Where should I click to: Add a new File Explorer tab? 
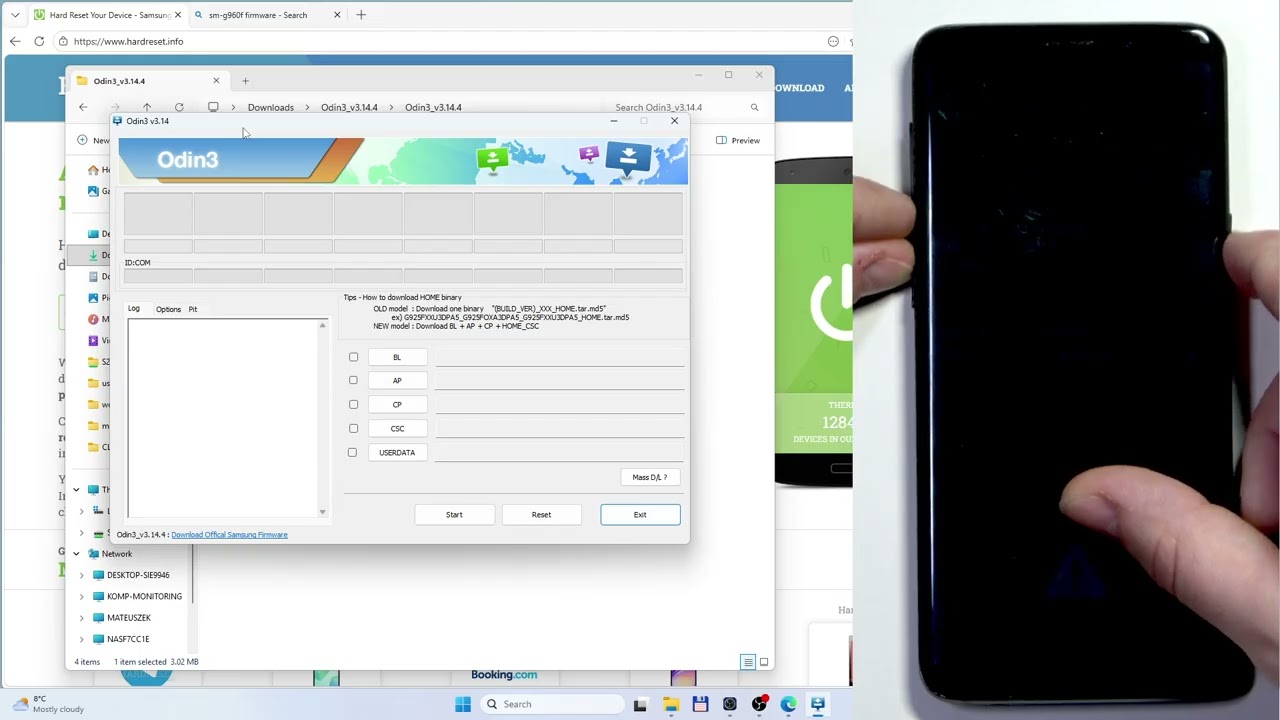pyautogui.click(x=246, y=81)
